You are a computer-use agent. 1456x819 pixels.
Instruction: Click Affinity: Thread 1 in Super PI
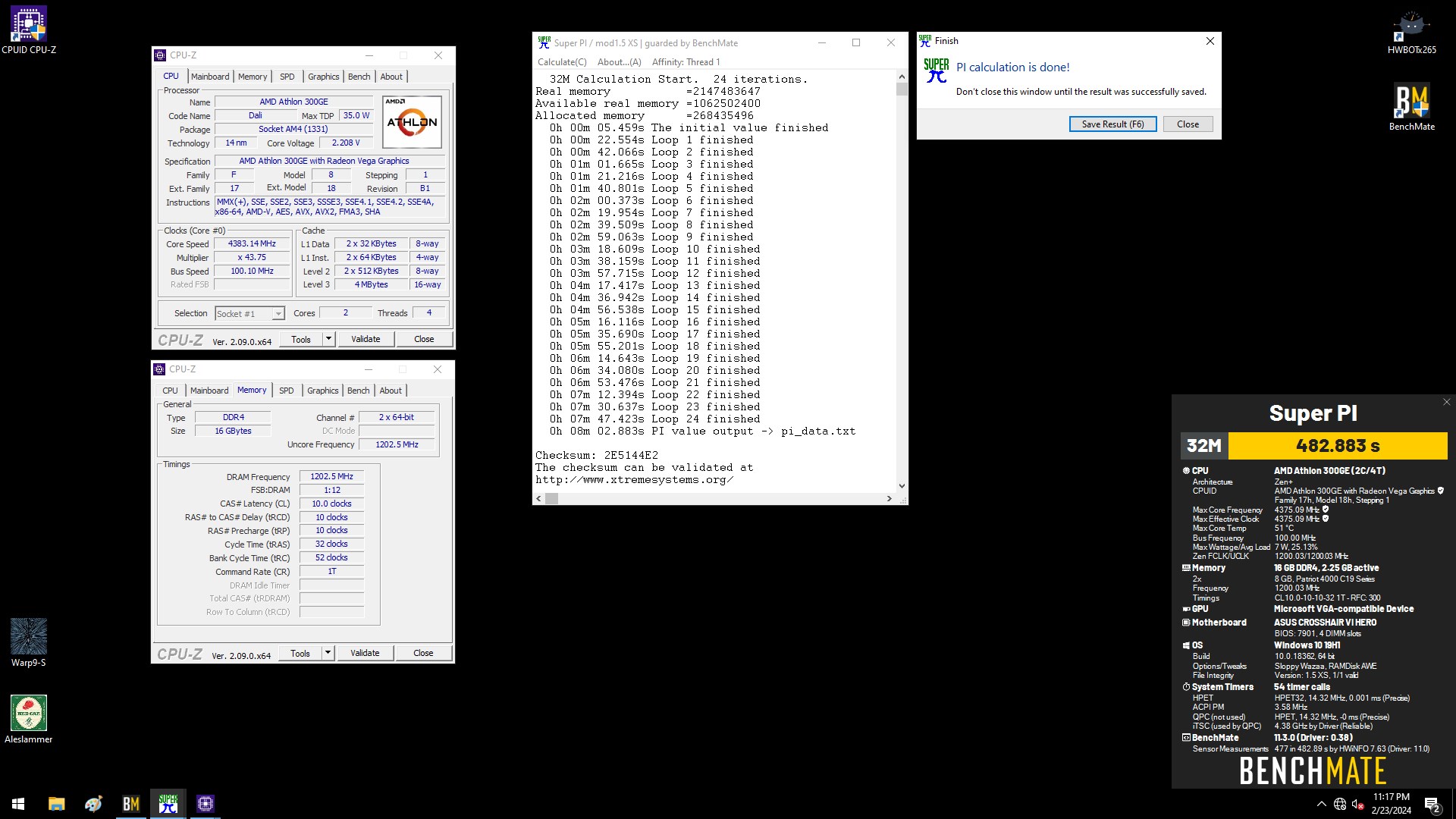[686, 62]
